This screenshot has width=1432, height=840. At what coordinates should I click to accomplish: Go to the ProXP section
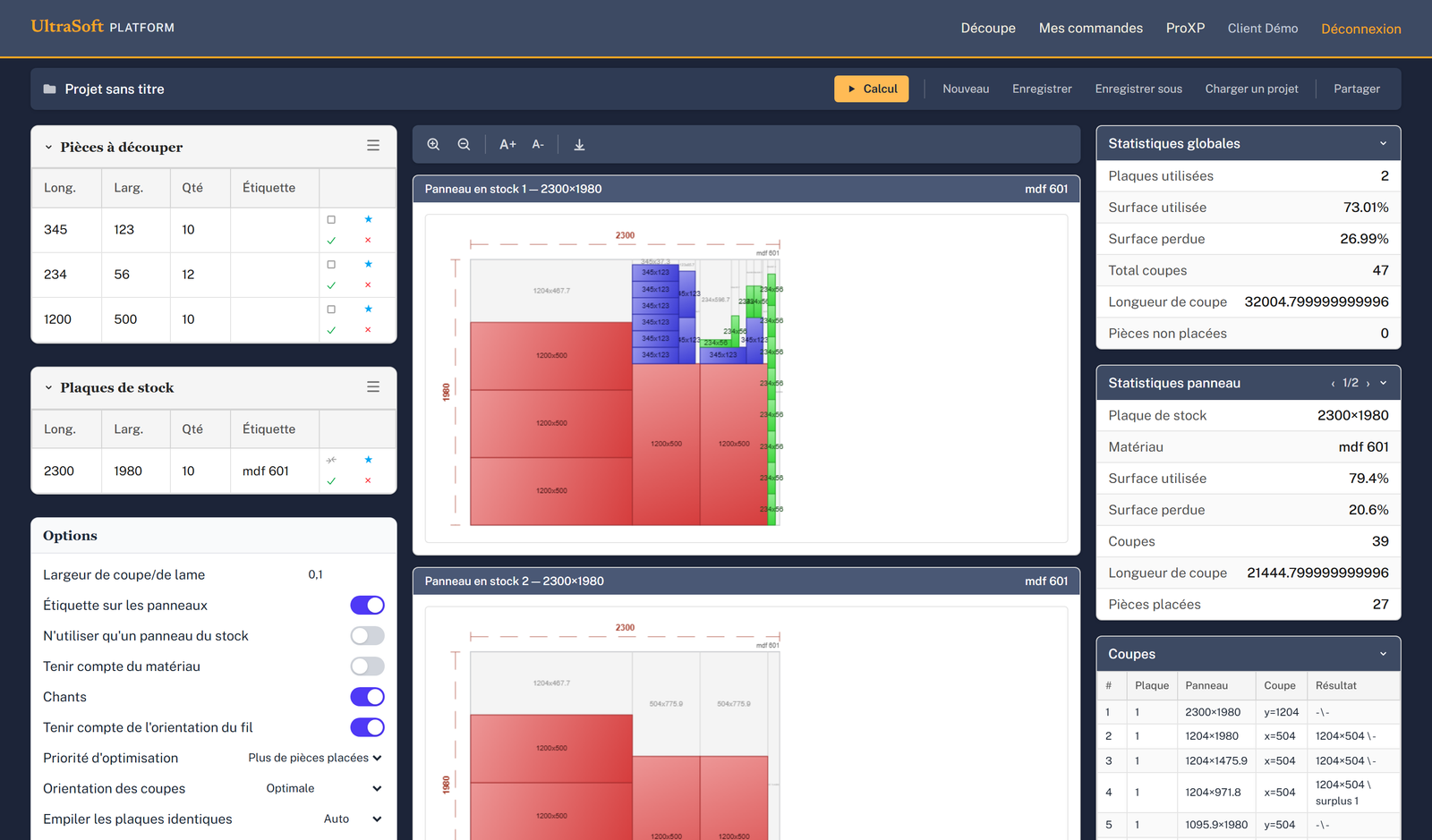point(1185,29)
